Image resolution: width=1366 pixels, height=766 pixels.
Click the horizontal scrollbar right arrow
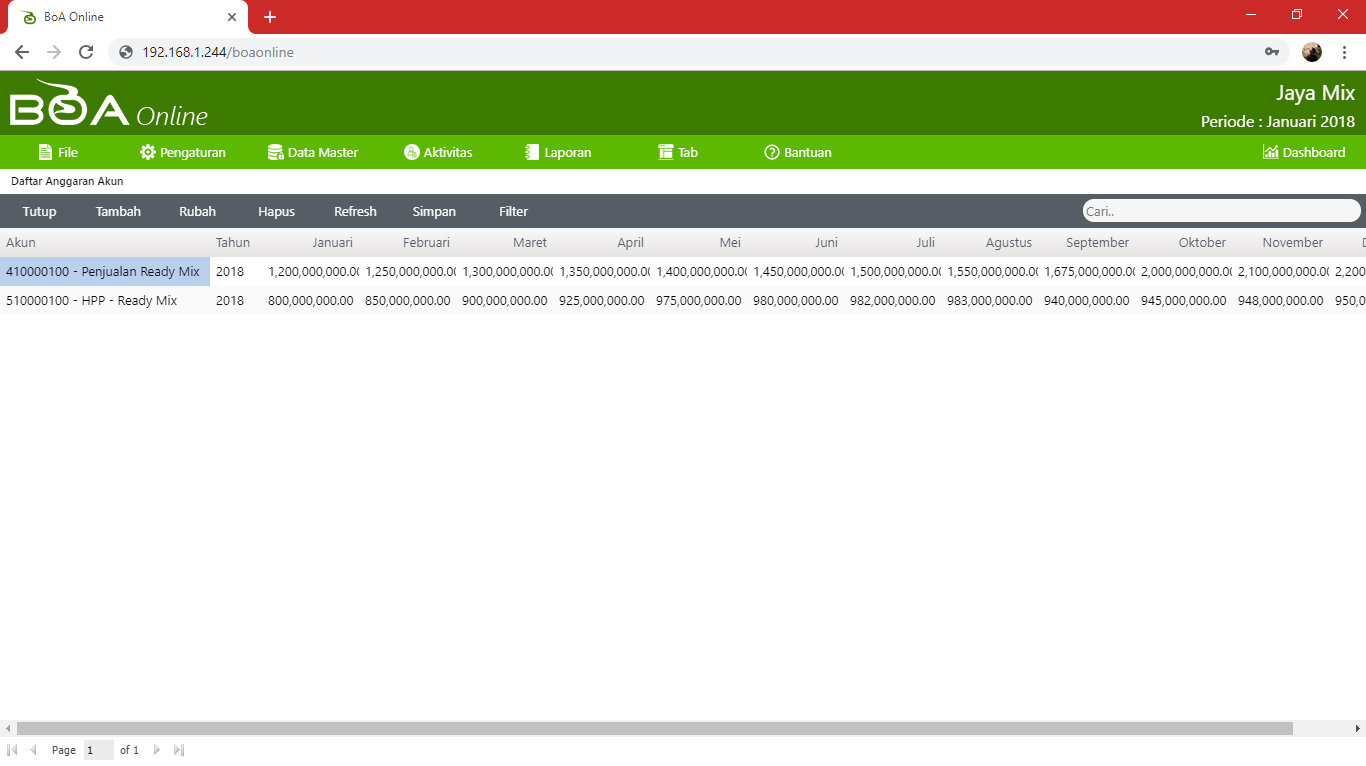(1357, 729)
